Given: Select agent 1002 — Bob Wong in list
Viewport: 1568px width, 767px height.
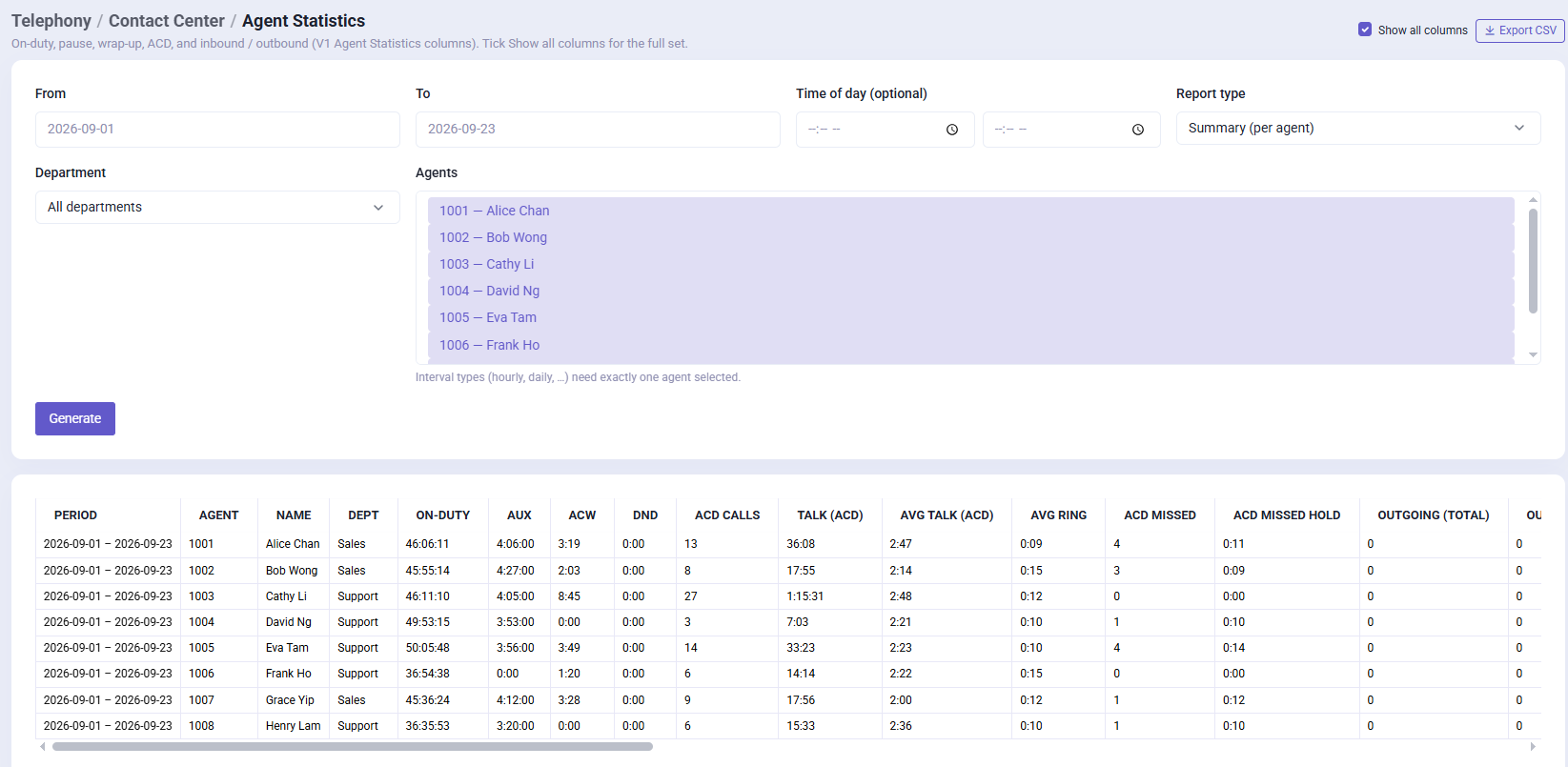Looking at the screenshot, I should pyautogui.click(x=970, y=237).
